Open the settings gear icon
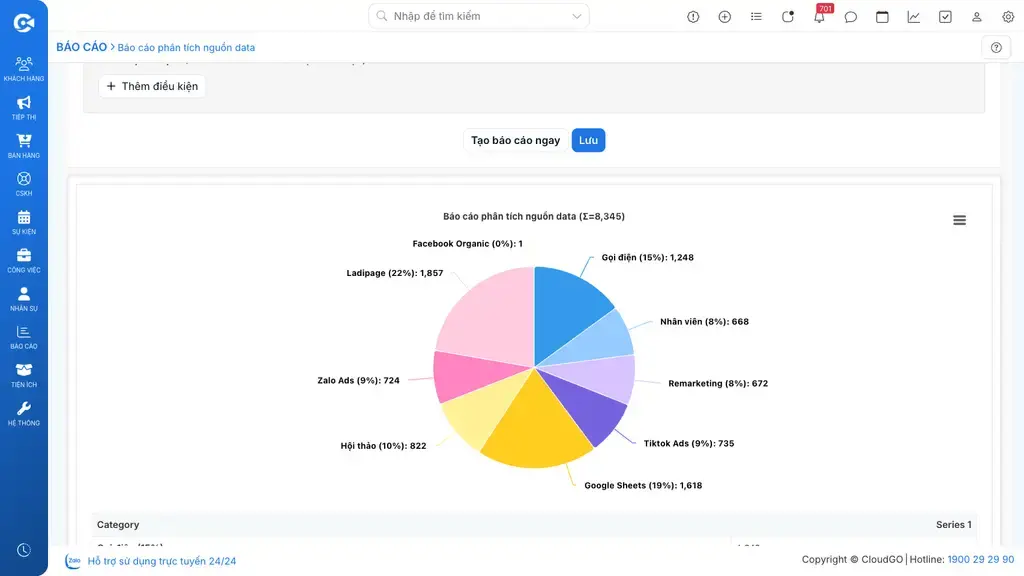 (1008, 17)
